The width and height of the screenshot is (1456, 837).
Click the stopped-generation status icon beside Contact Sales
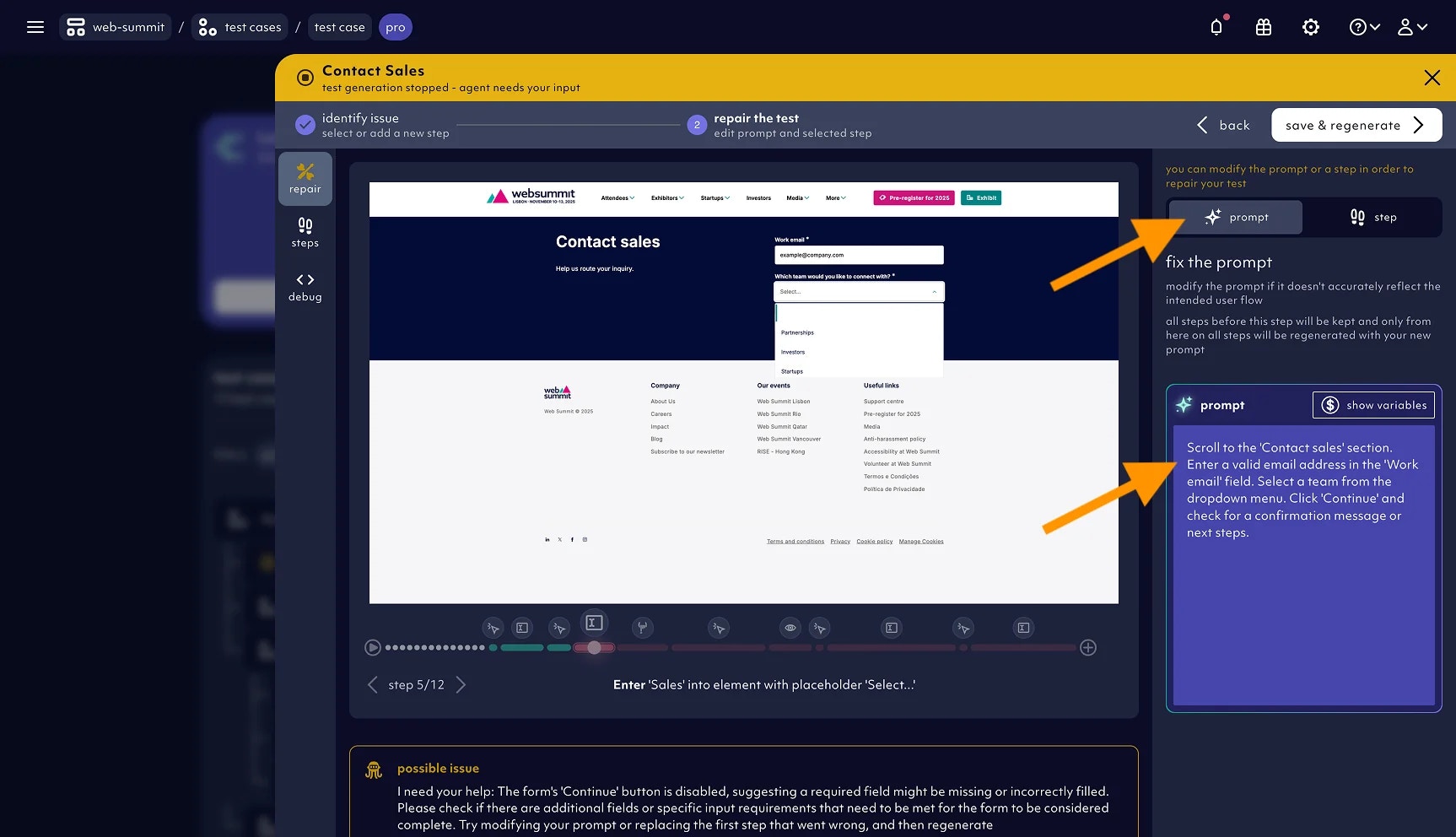click(305, 78)
